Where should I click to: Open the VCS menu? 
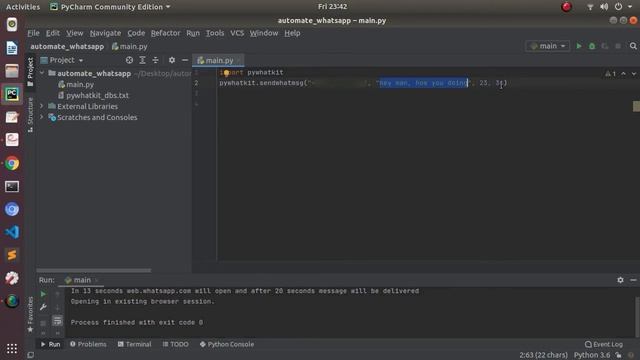coord(237,33)
